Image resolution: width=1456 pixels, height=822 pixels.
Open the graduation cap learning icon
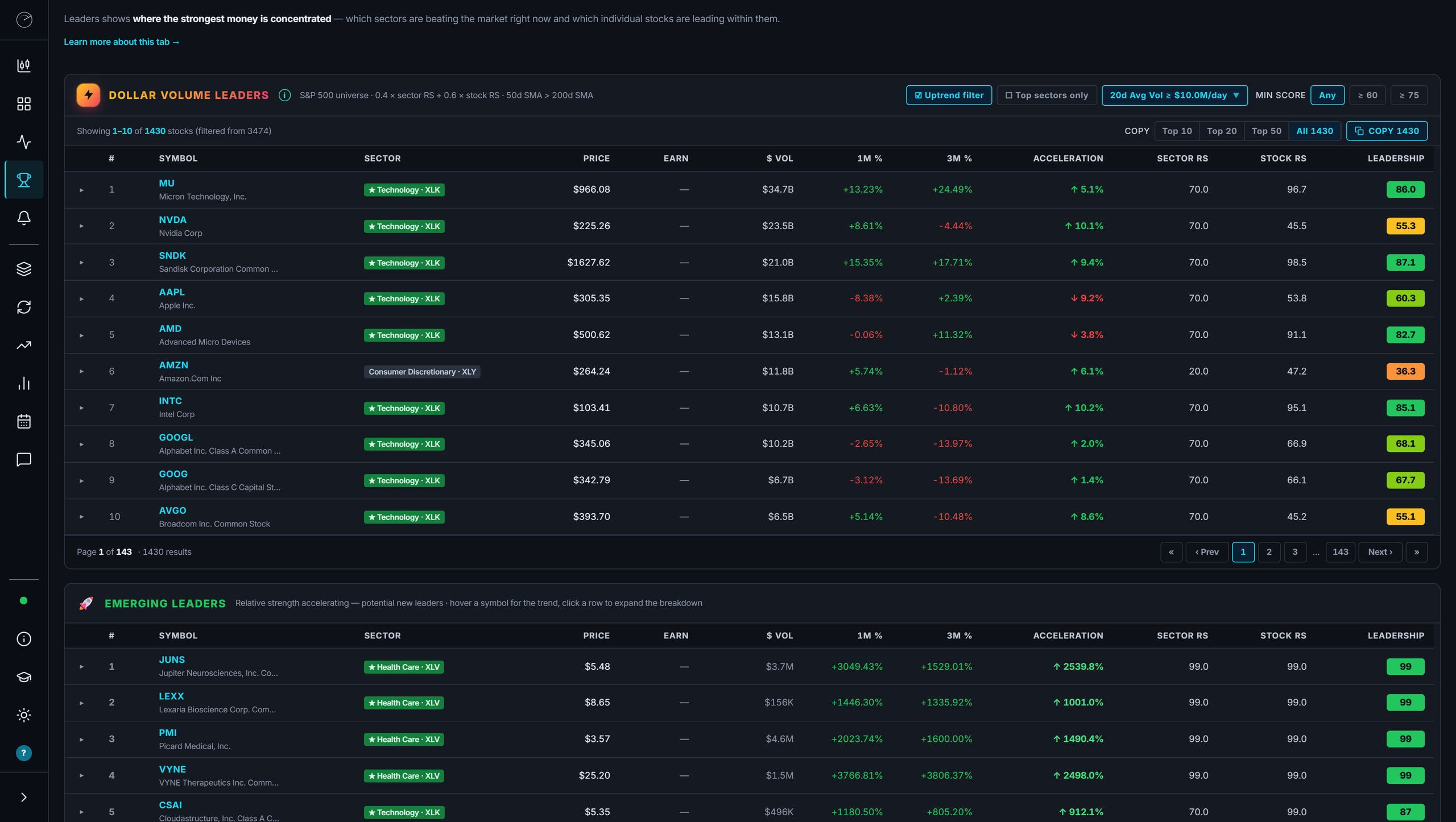pos(24,677)
